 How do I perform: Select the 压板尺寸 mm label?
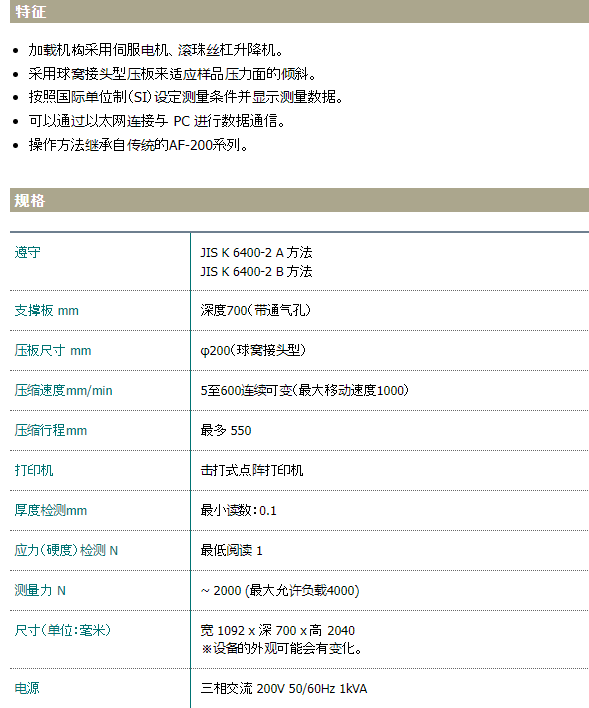coord(53,350)
